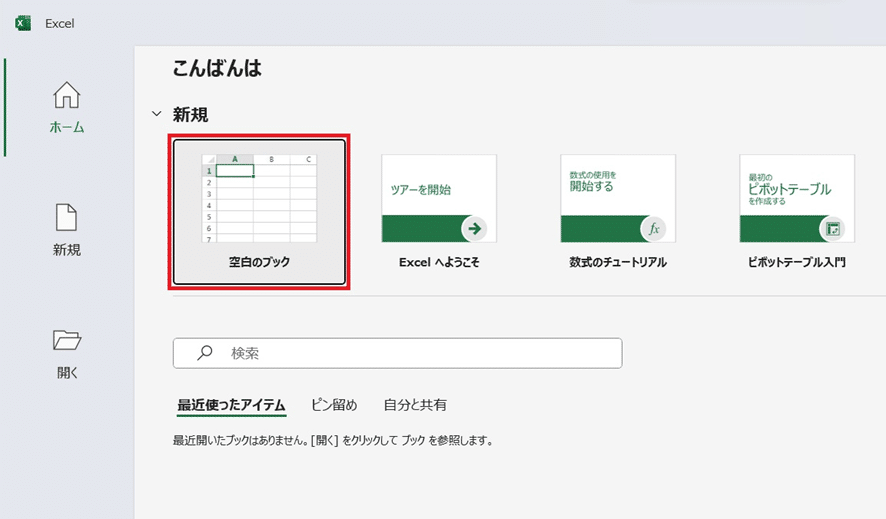Open the Excel へようこそ template

click(439, 211)
